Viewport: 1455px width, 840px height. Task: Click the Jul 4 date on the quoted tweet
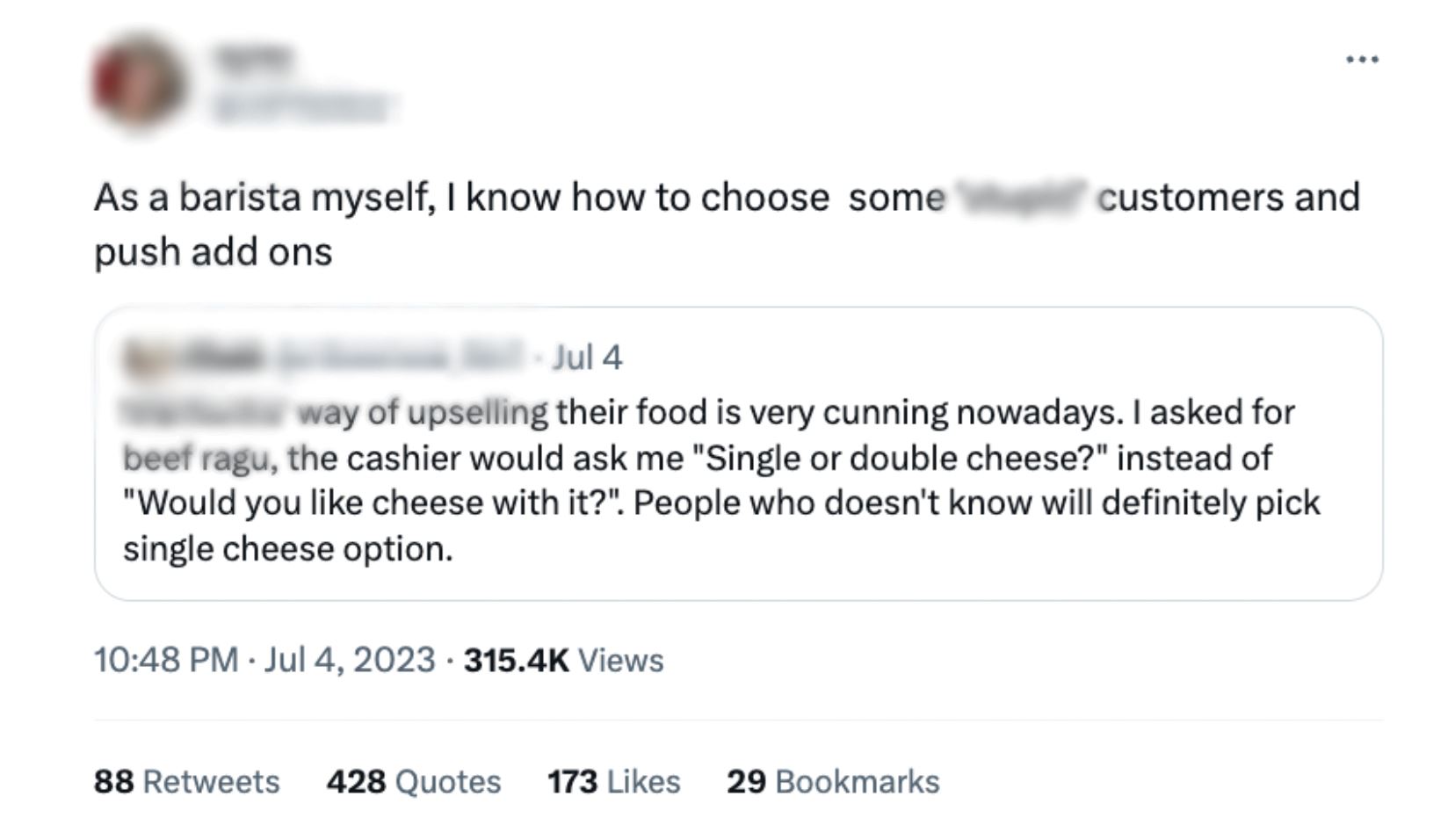tap(587, 356)
